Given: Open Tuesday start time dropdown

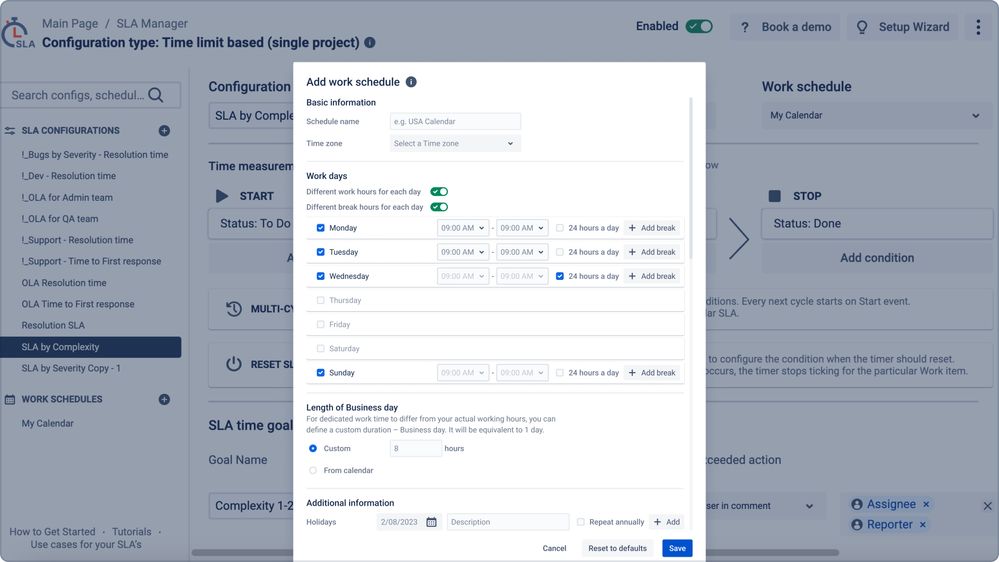Looking at the screenshot, I should (463, 252).
